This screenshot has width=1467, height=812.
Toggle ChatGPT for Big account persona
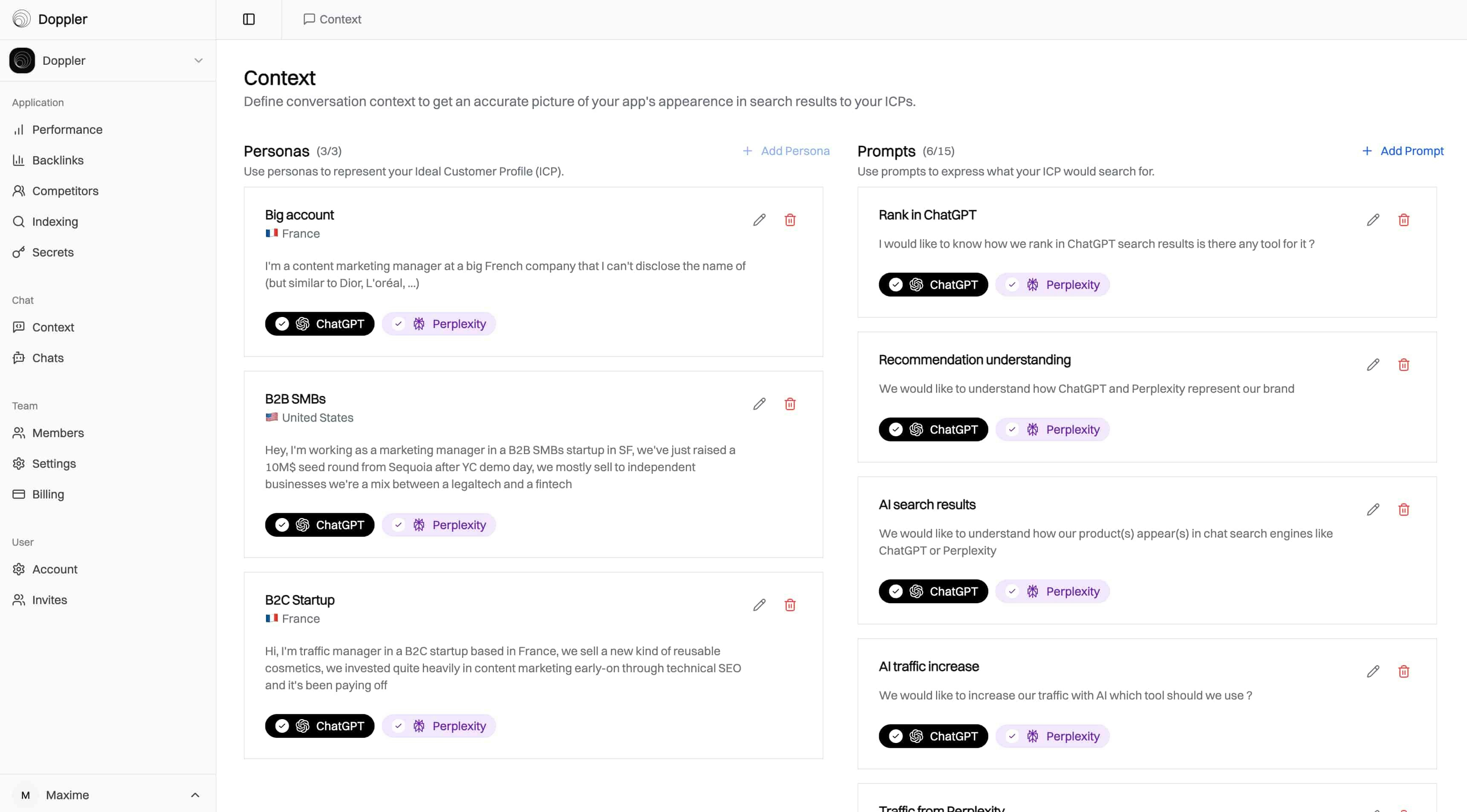[x=320, y=324]
